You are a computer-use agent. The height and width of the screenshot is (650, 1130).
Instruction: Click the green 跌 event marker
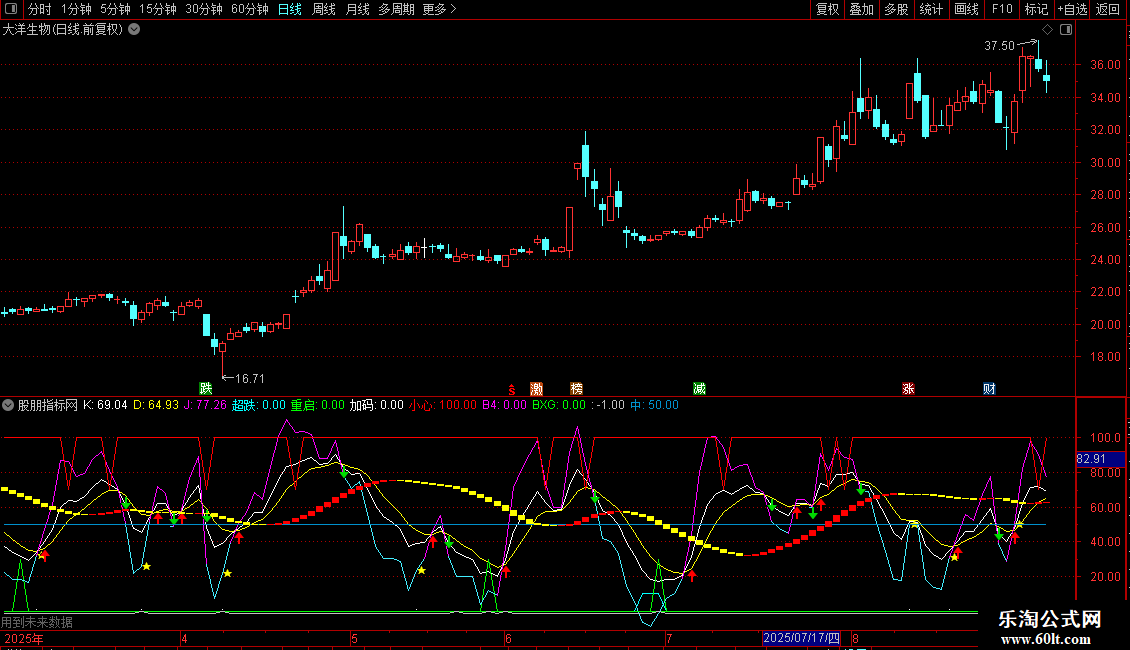[x=206, y=388]
